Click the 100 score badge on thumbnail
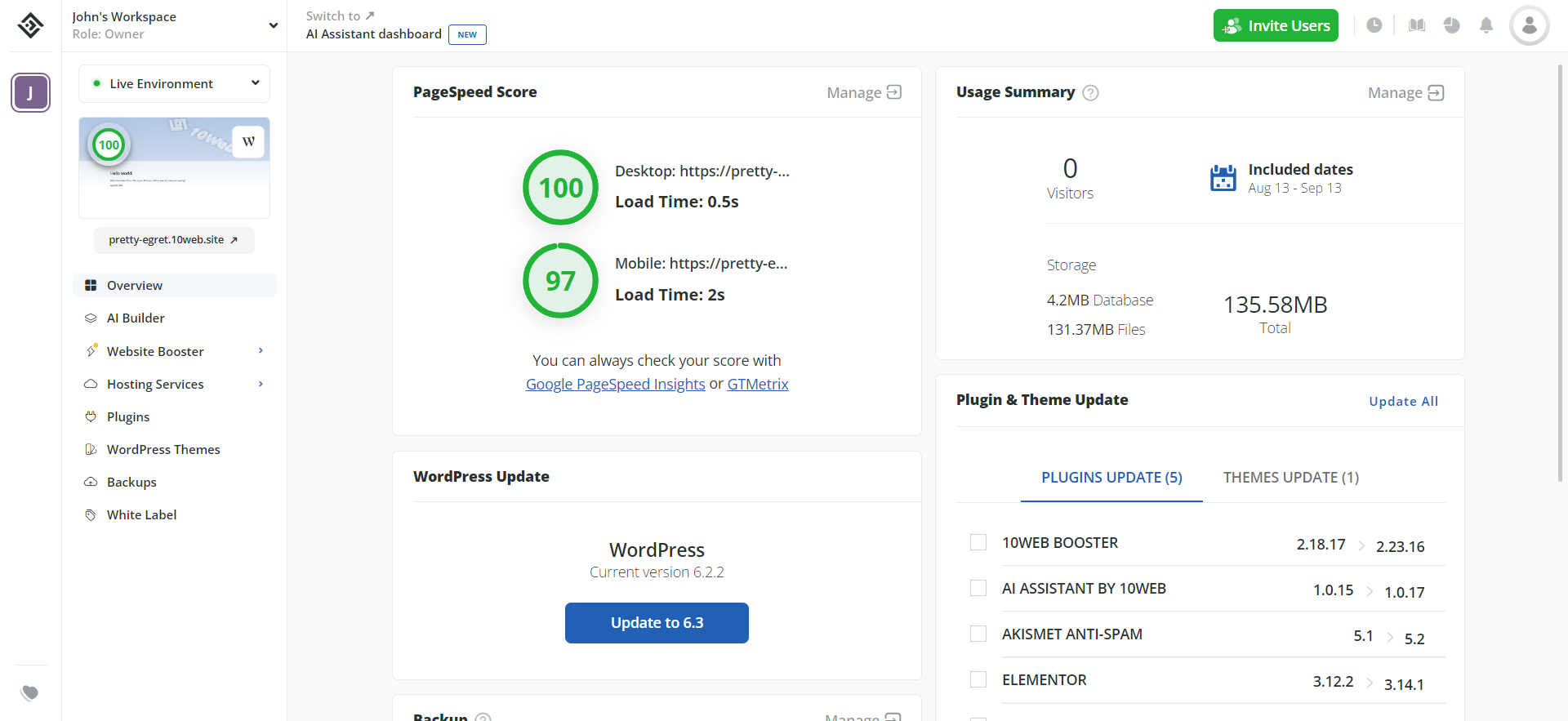This screenshot has width=1568, height=721. [x=109, y=145]
